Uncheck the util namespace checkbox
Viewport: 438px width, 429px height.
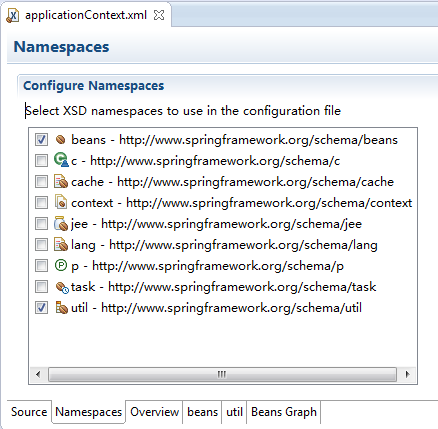point(41,308)
